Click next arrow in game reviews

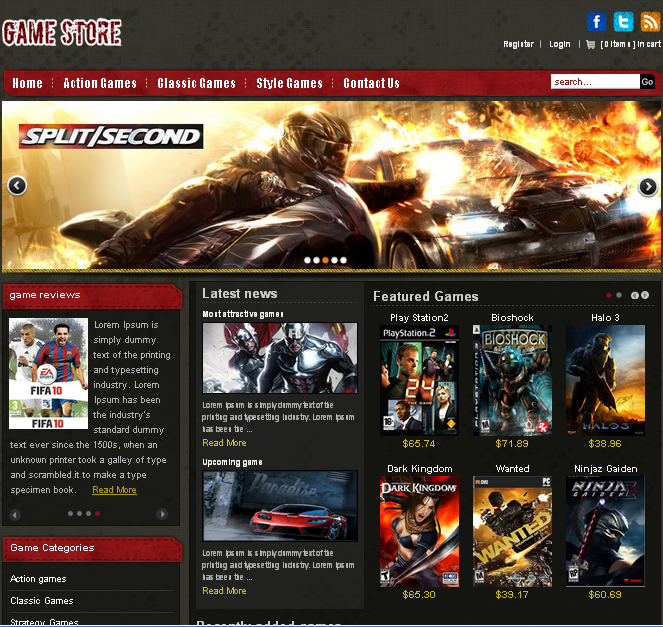[162, 514]
